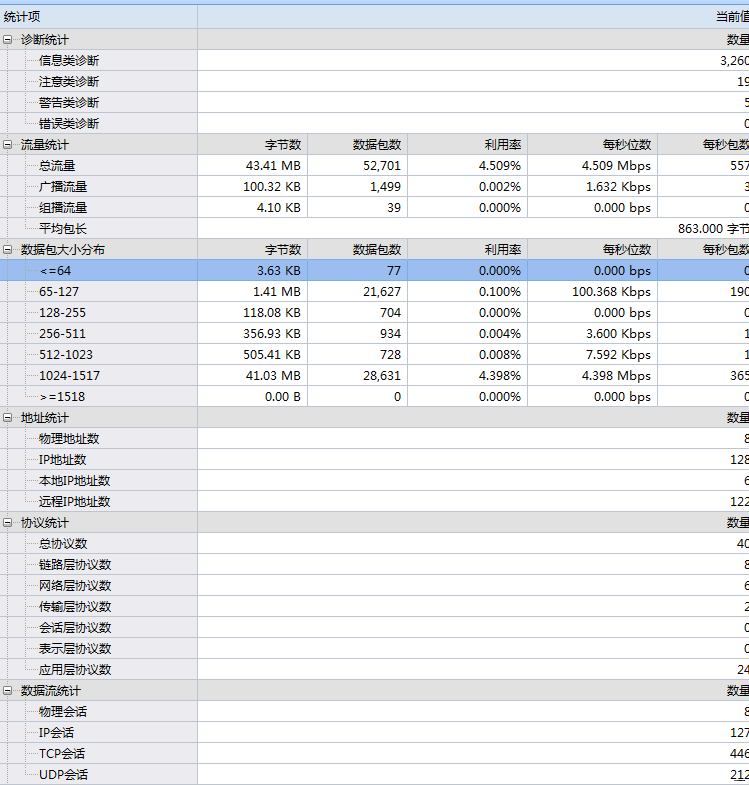Screen dimensions: 749x785
Task: Click the 43.41 MB total bytes cell
Action: pos(253,166)
